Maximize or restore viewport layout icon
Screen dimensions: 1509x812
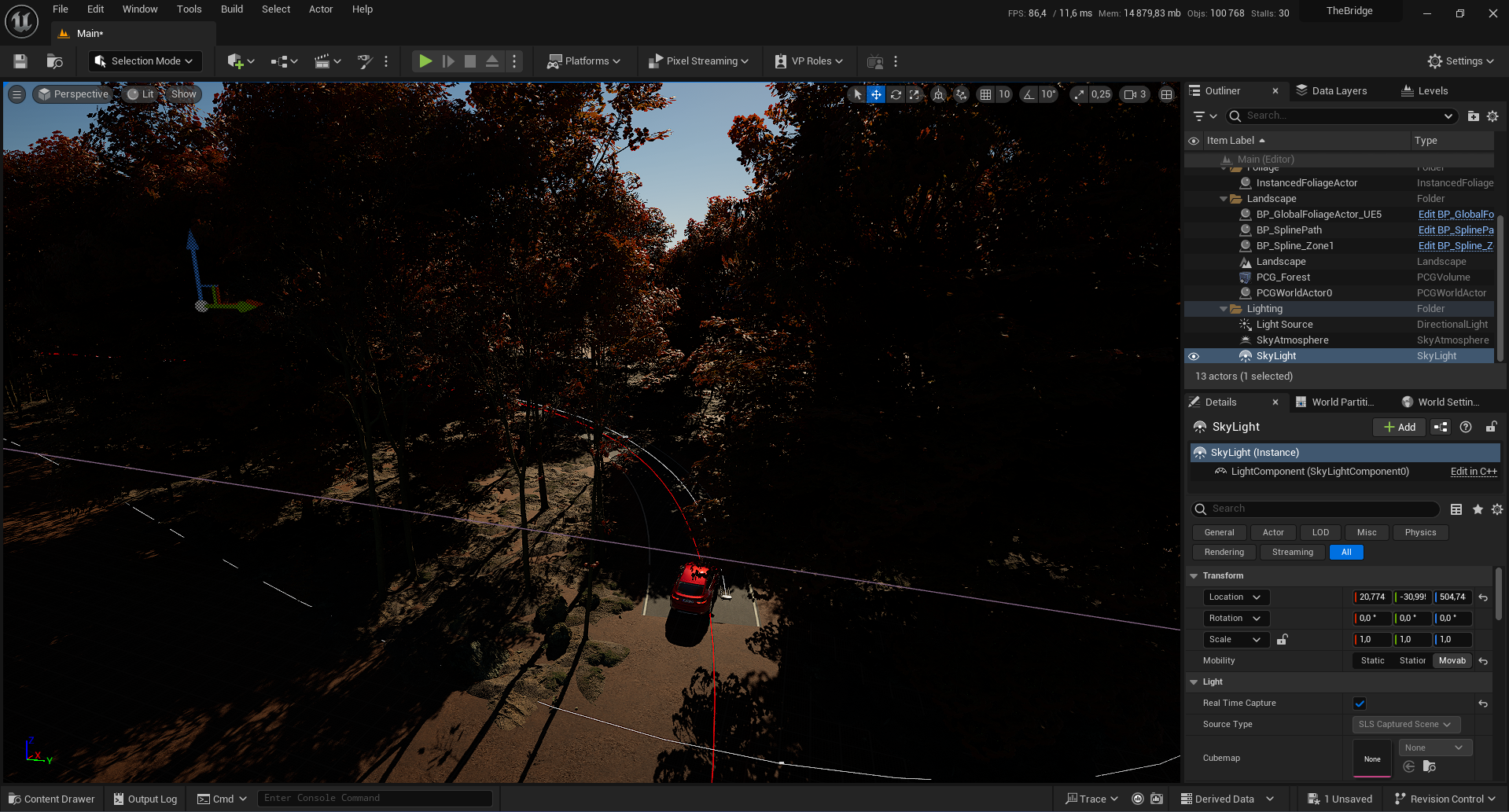(x=1167, y=94)
